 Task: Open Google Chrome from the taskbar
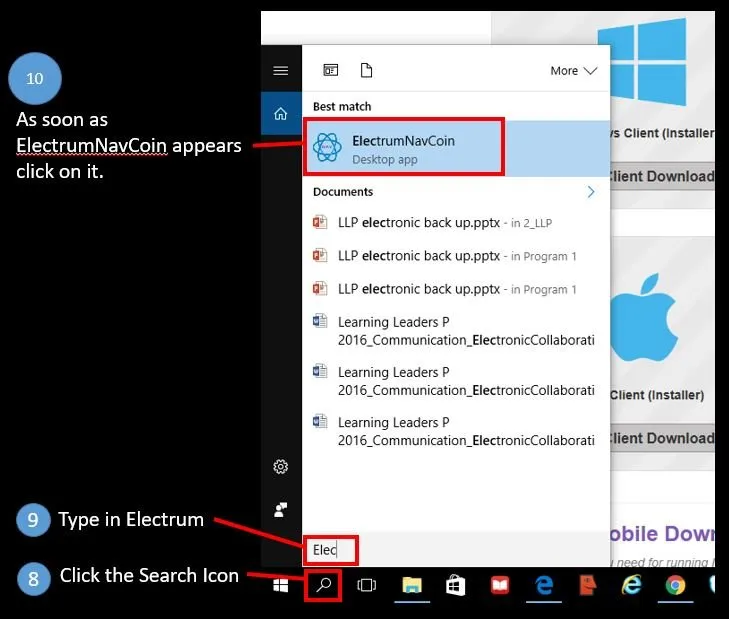point(675,585)
